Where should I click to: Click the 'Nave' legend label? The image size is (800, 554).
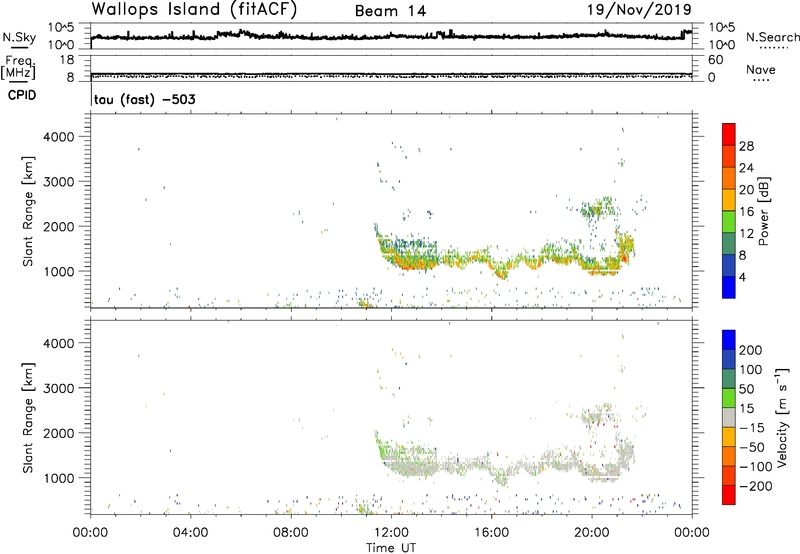pos(761,70)
